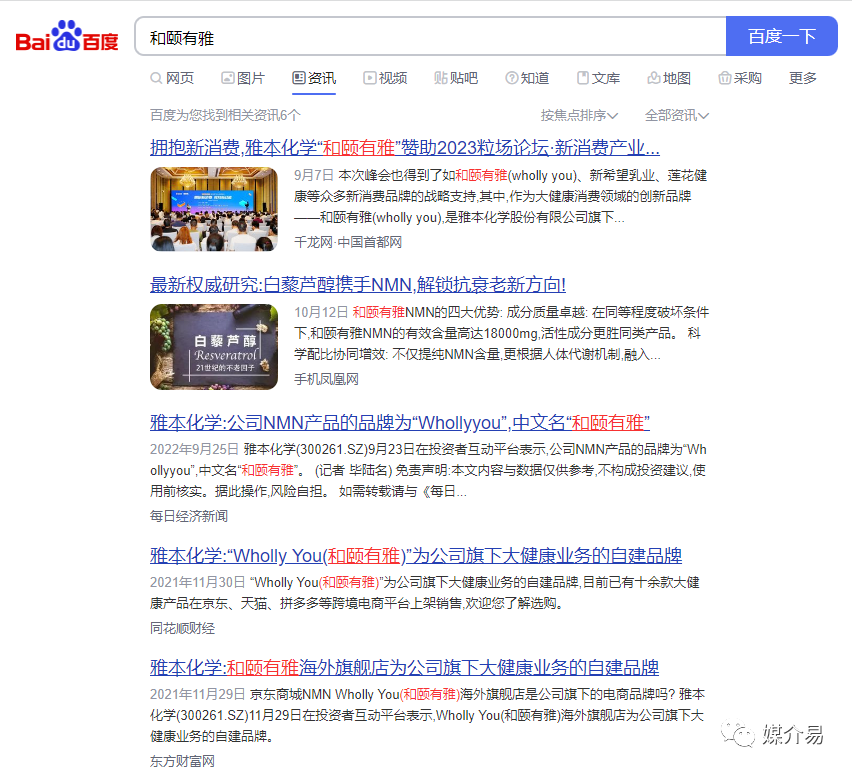Click the 图片 tab picture icon
Viewport: 852px width, 772px height.
coord(228,78)
